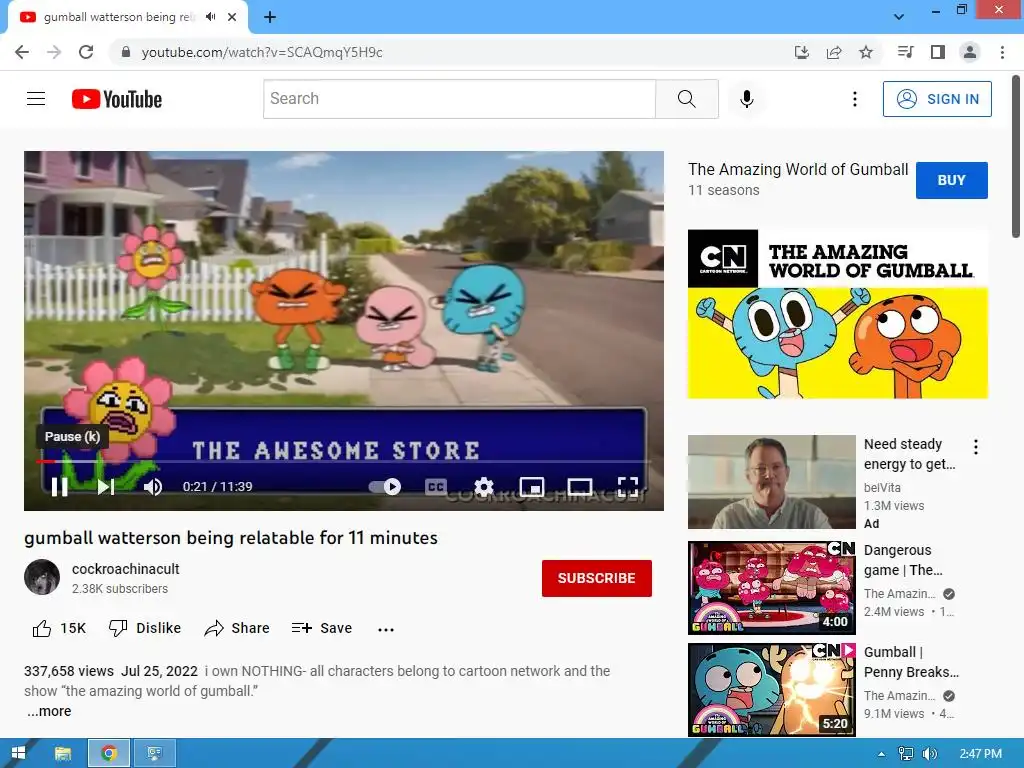This screenshot has height=768, width=1024.
Task: Click SIGN IN button
Action: pyautogui.click(x=937, y=99)
